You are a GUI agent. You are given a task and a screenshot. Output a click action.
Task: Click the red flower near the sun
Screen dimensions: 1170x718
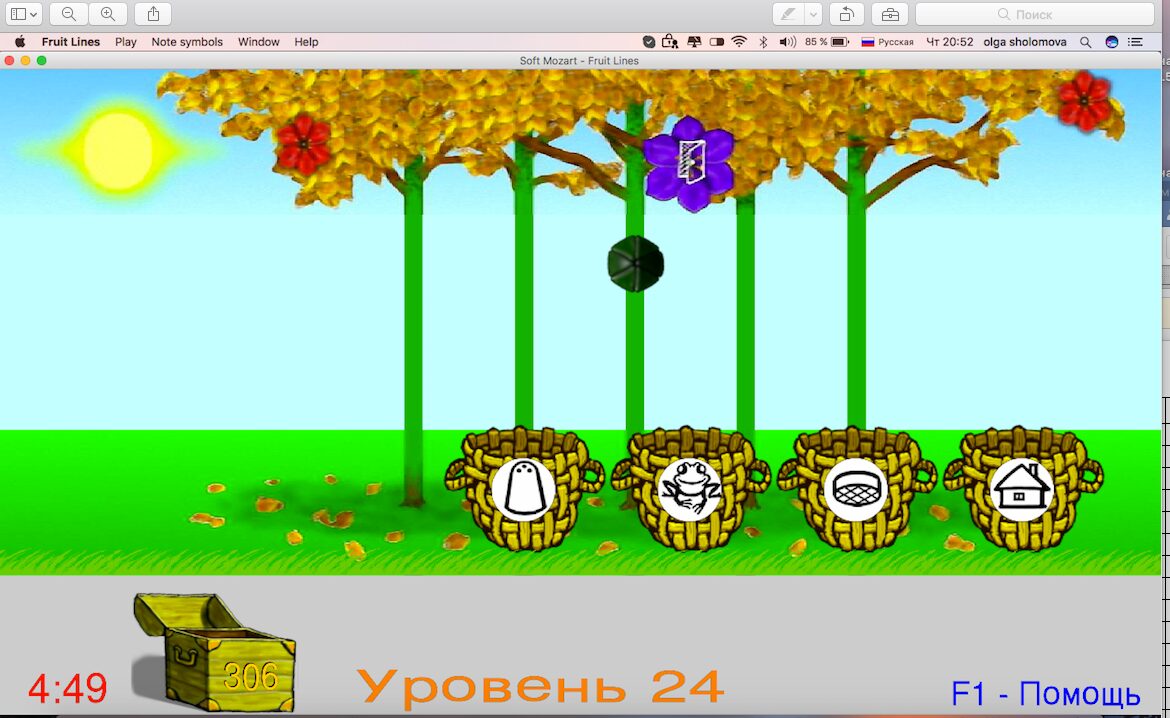tap(303, 143)
